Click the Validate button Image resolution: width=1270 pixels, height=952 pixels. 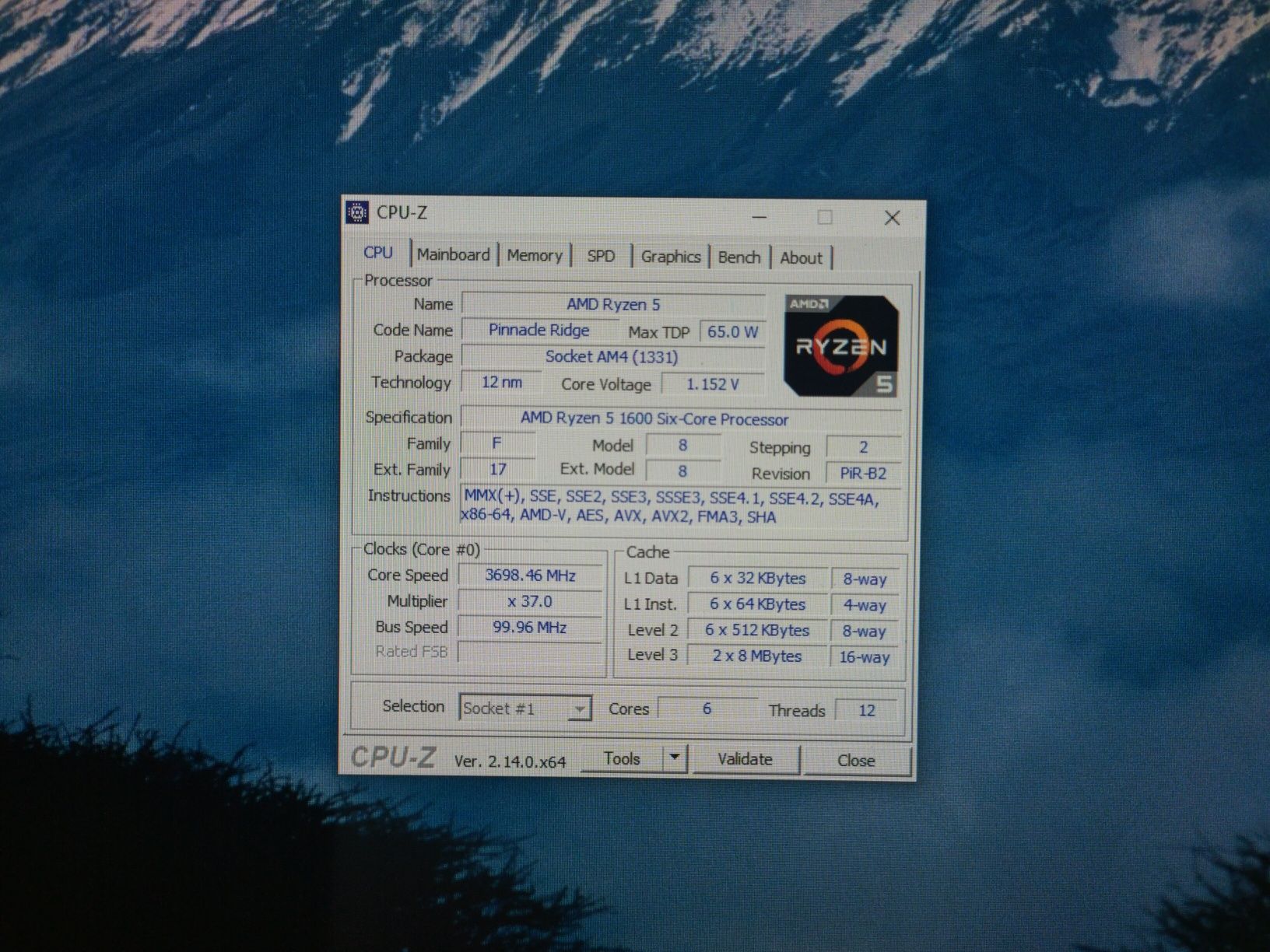(745, 759)
